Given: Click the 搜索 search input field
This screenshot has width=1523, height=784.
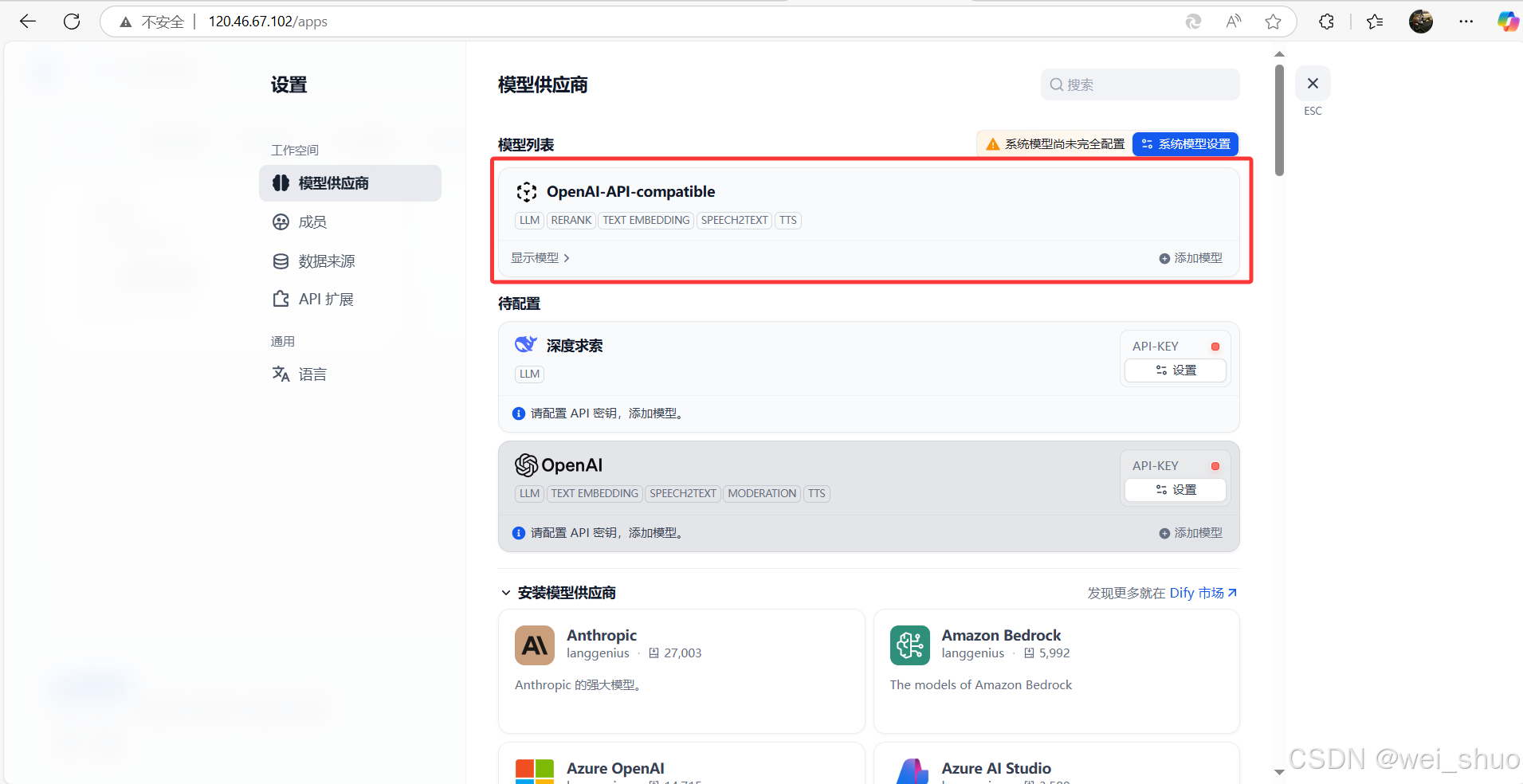Looking at the screenshot, I should pyautogui.click(x=1138, y=84).
